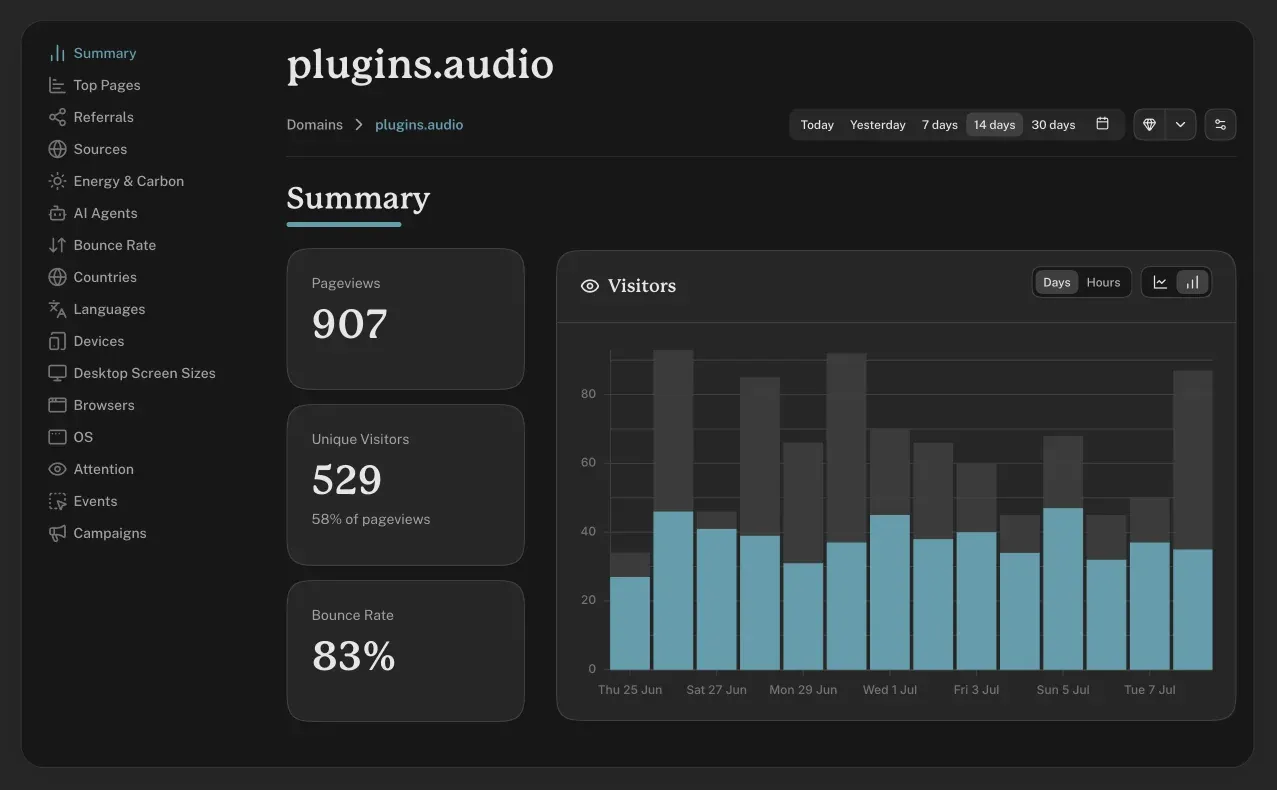Image resolution: width=1277 pixels, height=790 pixels.
Task: Open the Browsers report
Action: click(104, 405)
